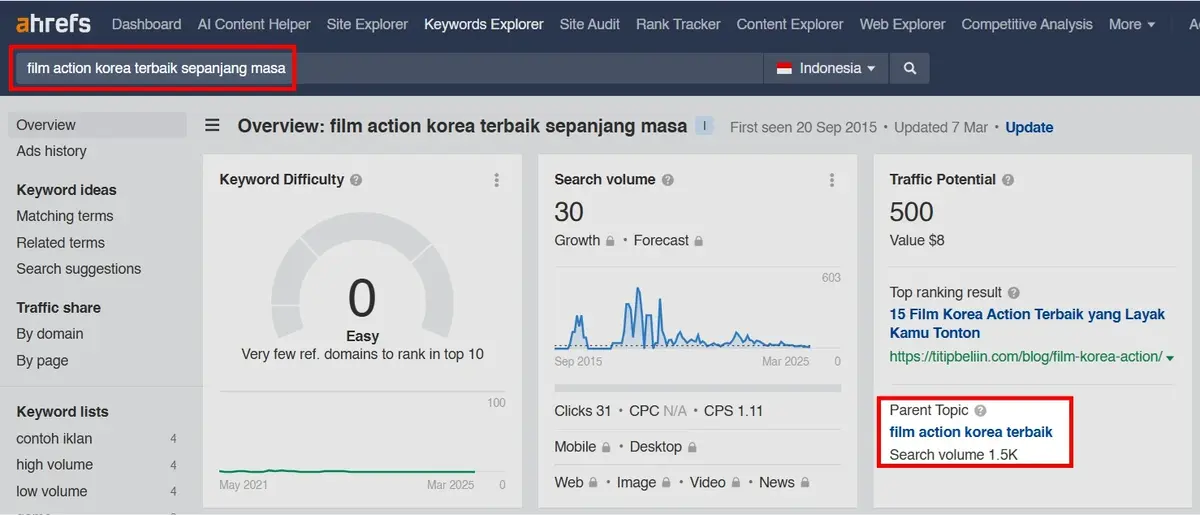Click the Value $8 text

point(917,240)
